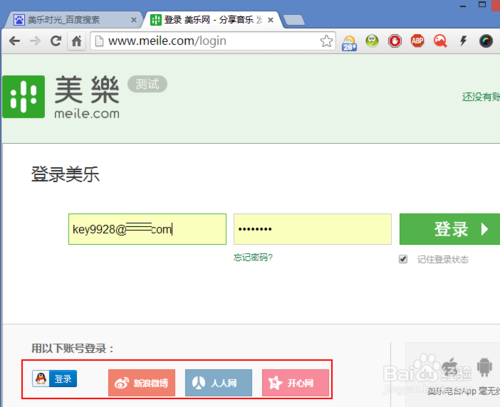Viewport: 500px width, 407px height.
Task: Click the address bar showing www.meile.com/login
Action: tap(213, 41)
